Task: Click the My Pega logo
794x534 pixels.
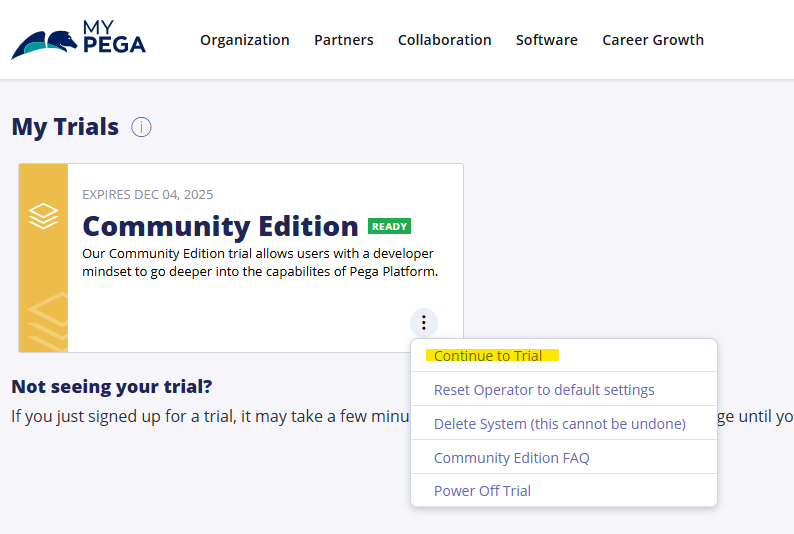Action: 78,40
